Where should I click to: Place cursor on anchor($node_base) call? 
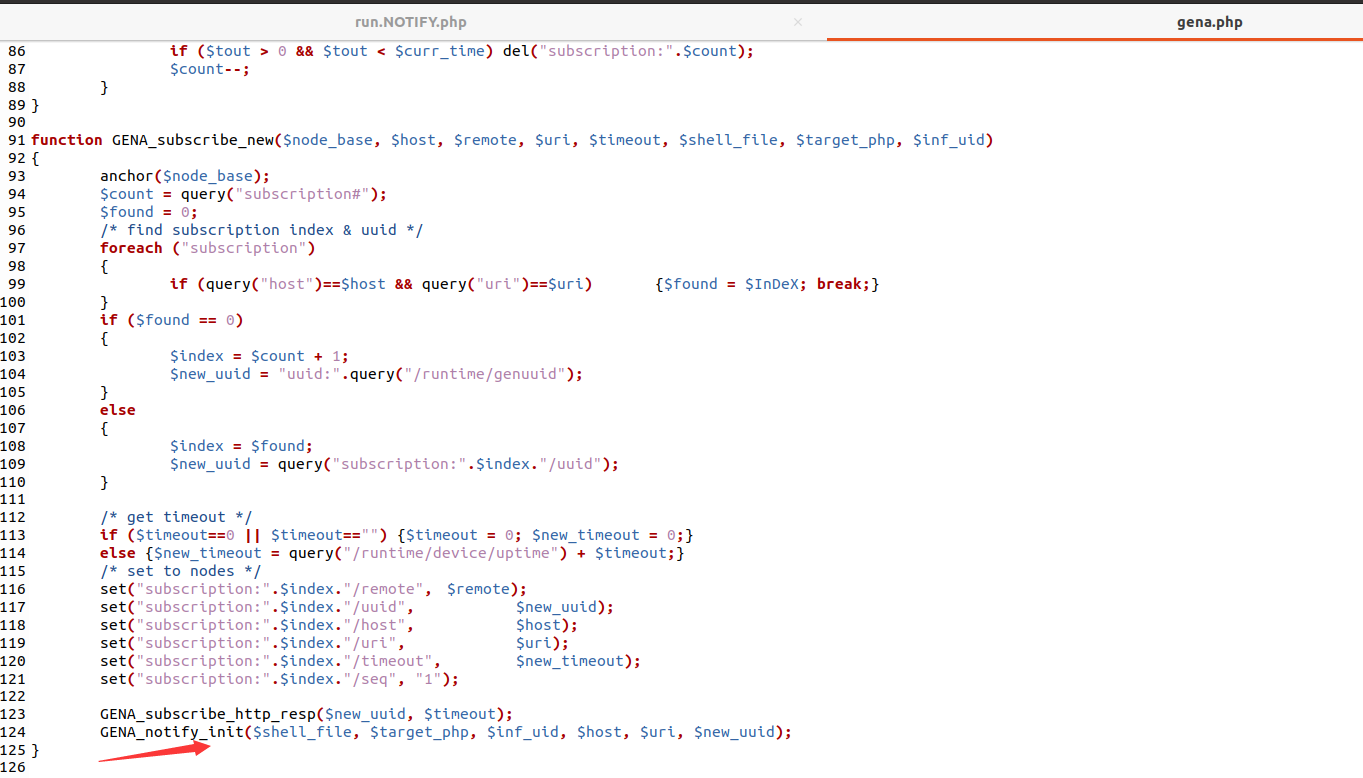click(x=185, y=176)
